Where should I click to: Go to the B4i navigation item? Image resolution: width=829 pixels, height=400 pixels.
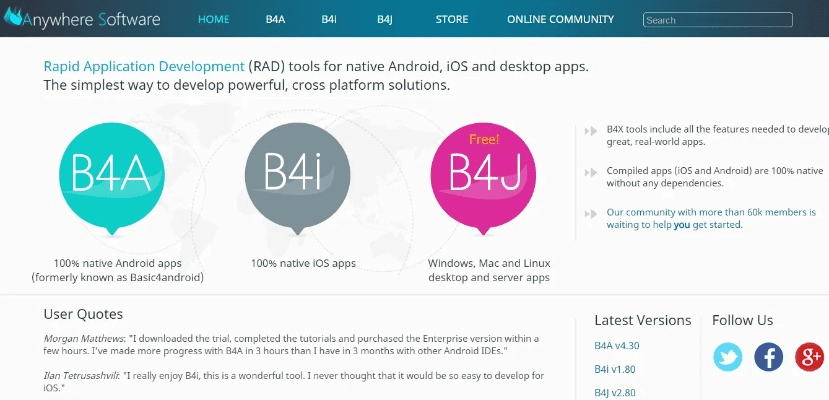pos(329,20)
